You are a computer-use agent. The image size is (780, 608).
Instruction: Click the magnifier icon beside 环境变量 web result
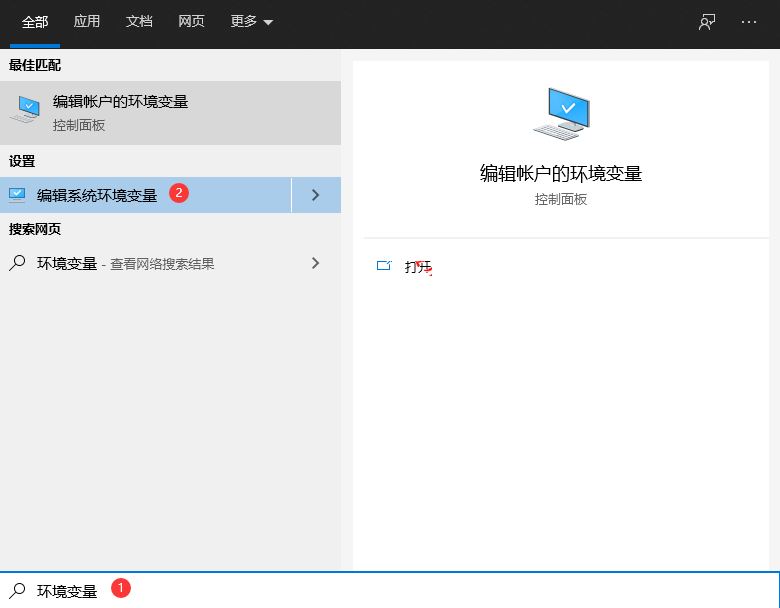[x=17, y=263]
